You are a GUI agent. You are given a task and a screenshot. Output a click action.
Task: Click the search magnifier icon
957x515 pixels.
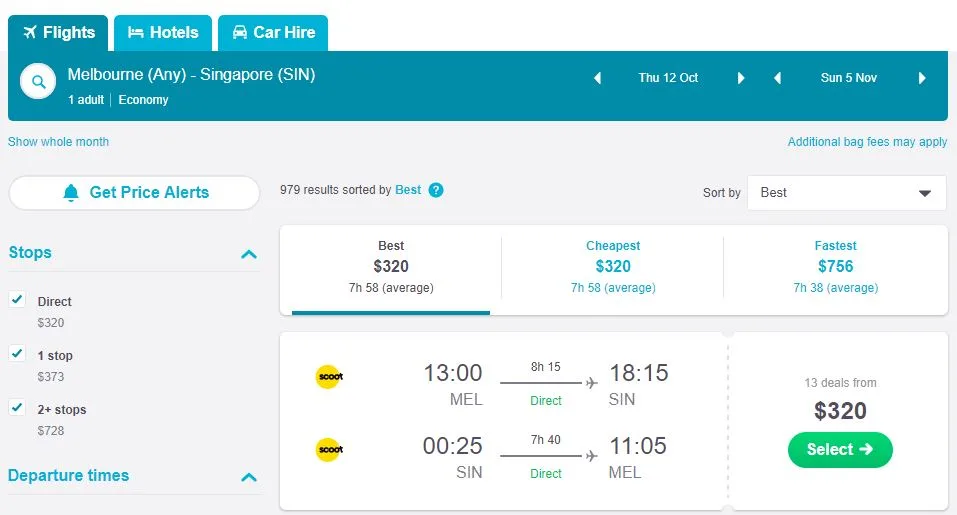tap(38, 82)
